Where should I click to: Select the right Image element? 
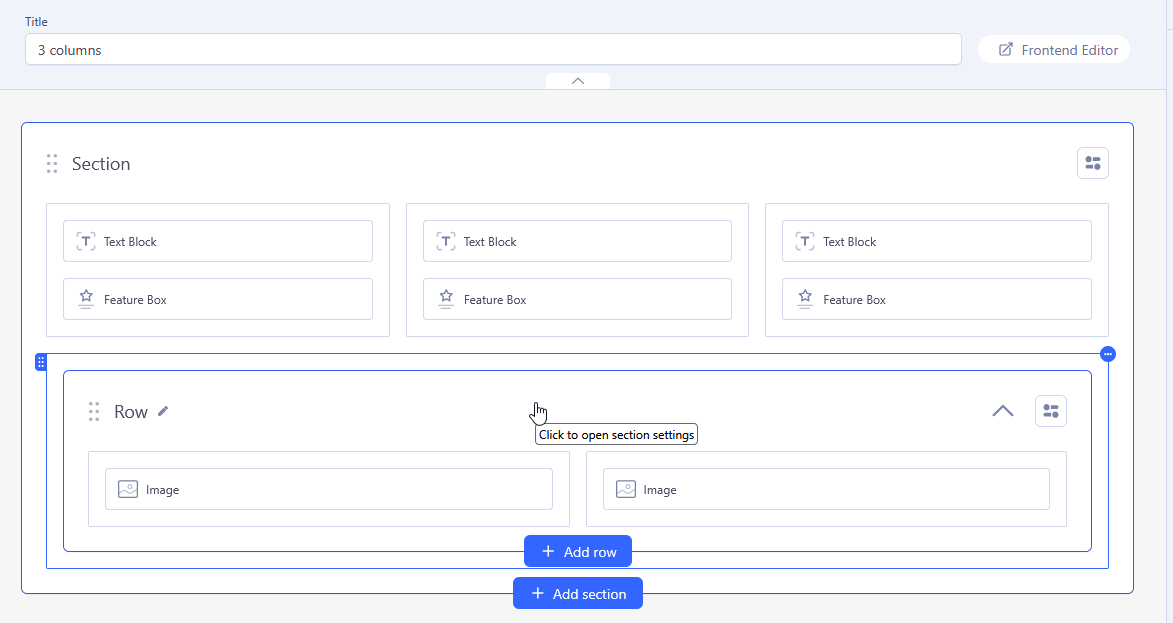click(x=826, y=490)
